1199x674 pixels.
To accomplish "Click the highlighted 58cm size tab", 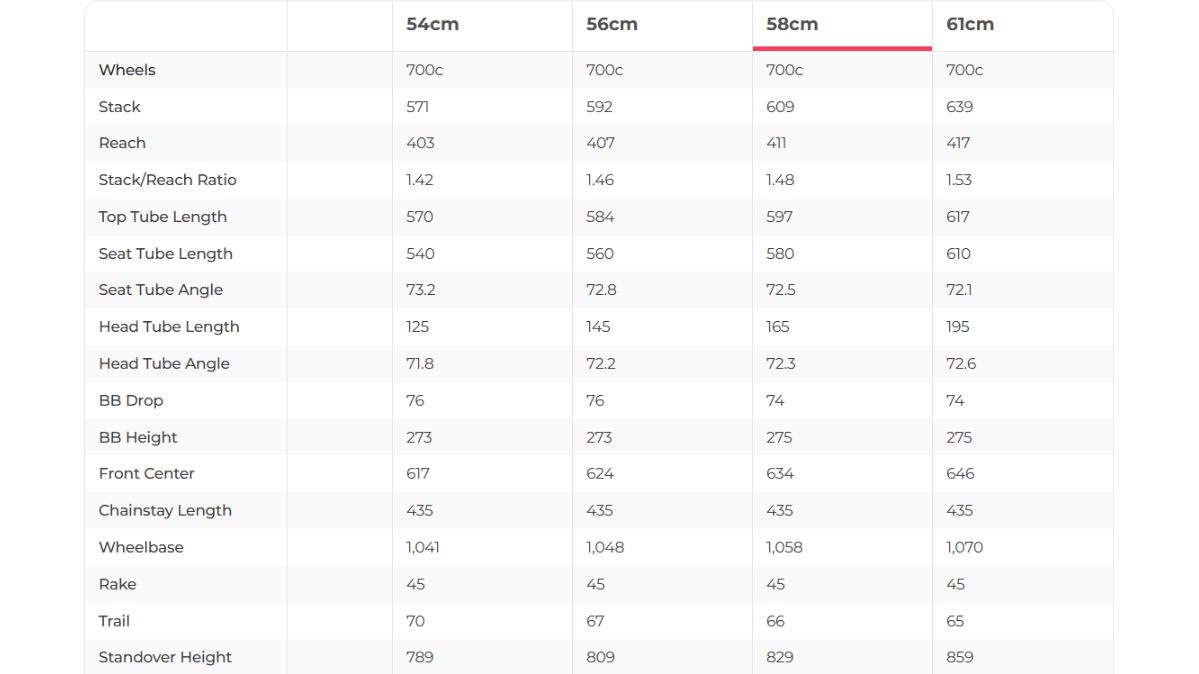I will (x=792, y=24).
